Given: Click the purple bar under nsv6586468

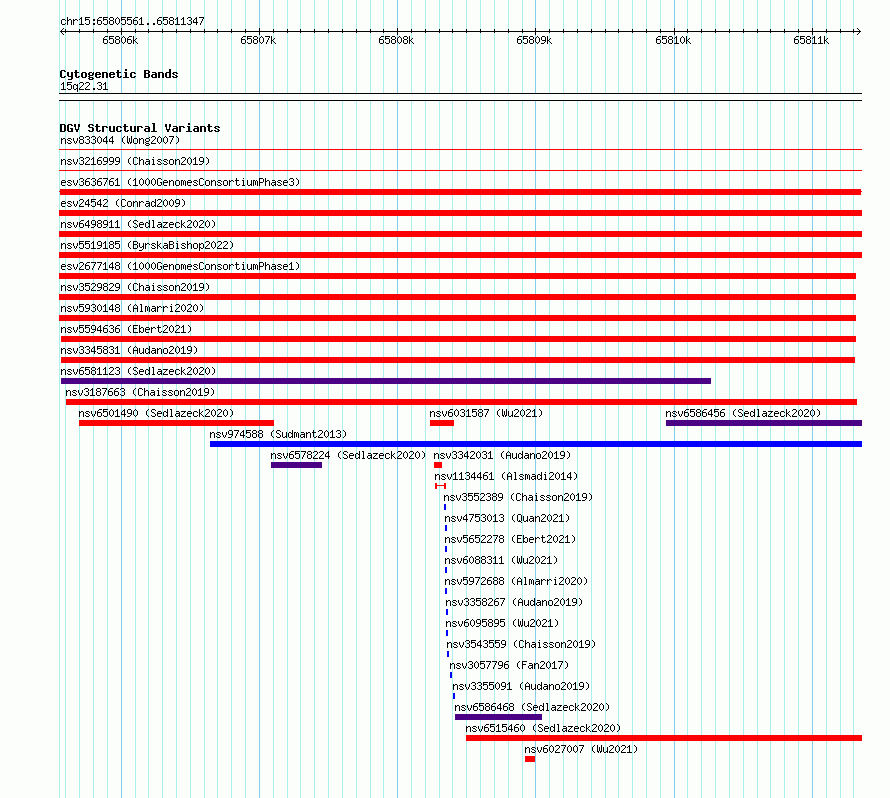Looking at the screenshot, I should pyautogui.click(x=498, y=717).
